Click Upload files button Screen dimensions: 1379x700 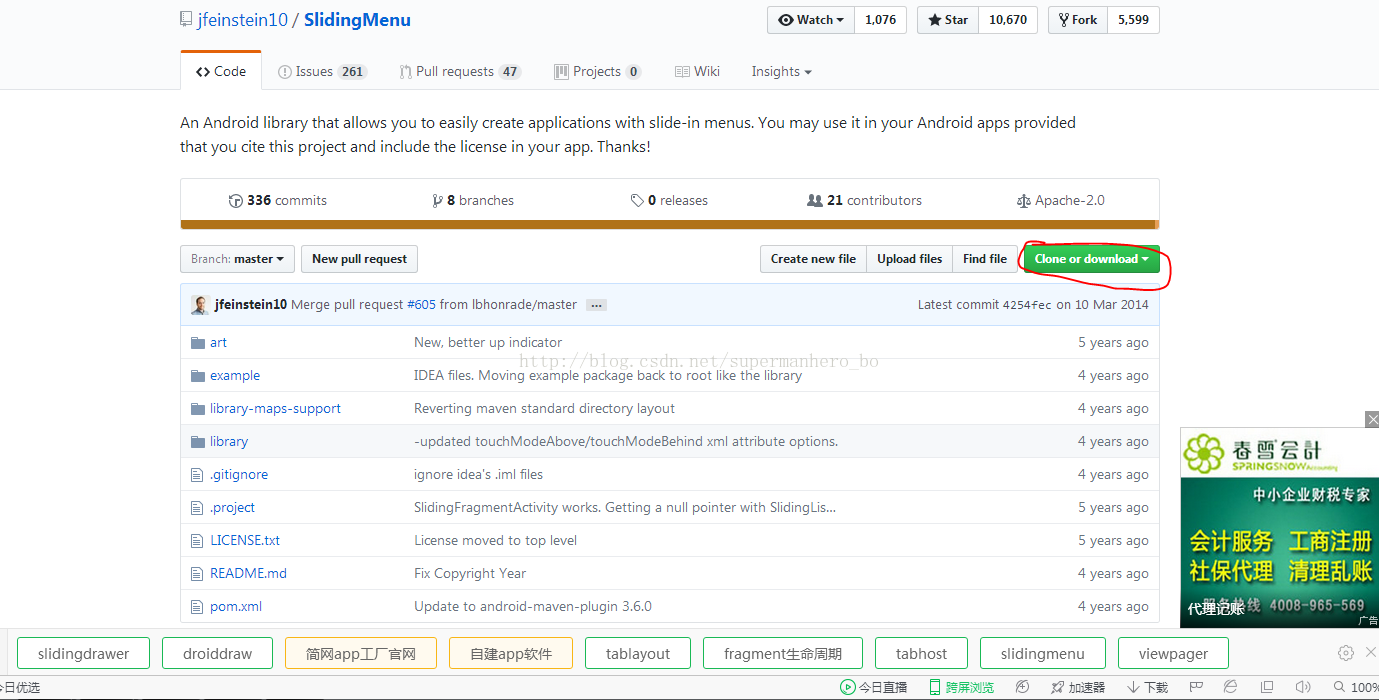(x=910, y=259)
